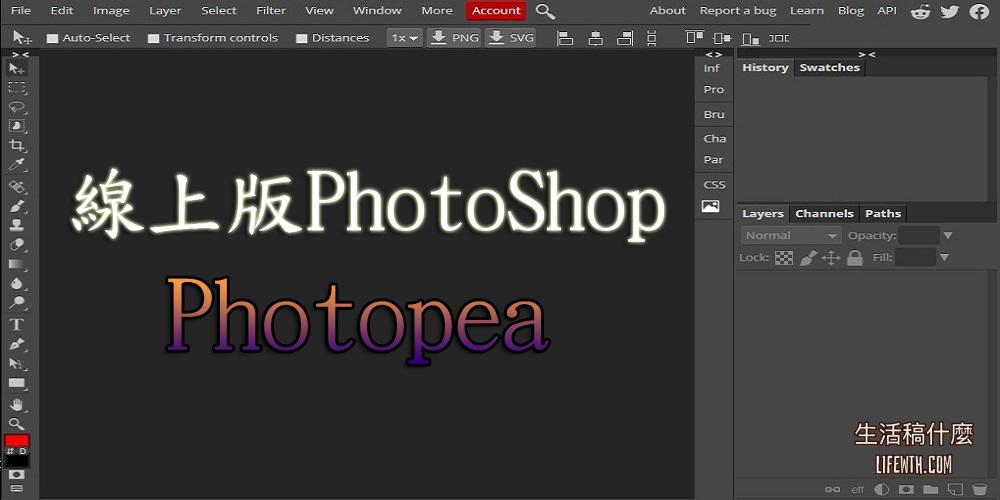The width and height of the screenshot is (1000, 500).
Task: Open the 1x scale dropdown
Action: click(x=405, y=38)
